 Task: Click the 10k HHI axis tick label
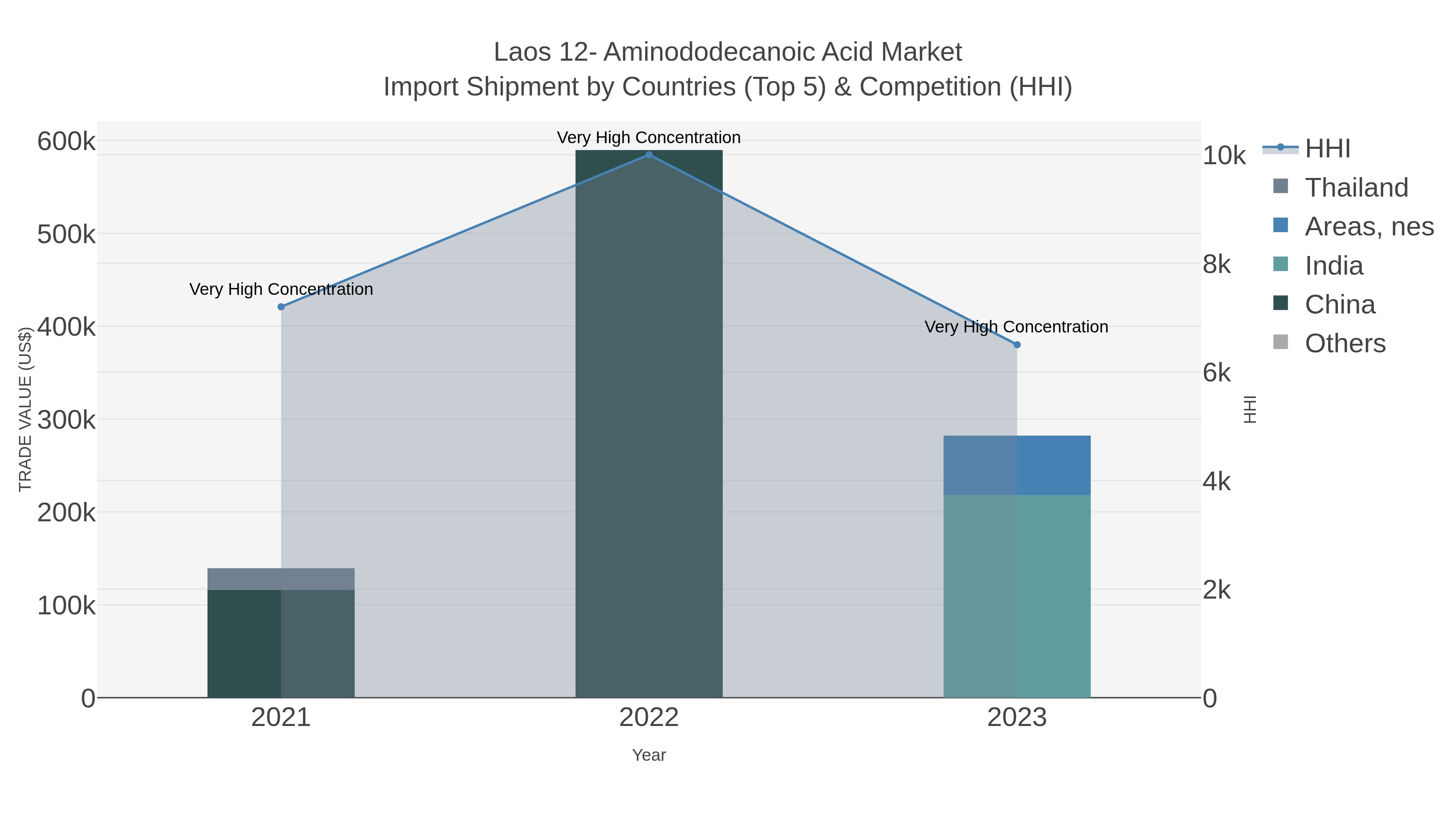point(1224,155)
